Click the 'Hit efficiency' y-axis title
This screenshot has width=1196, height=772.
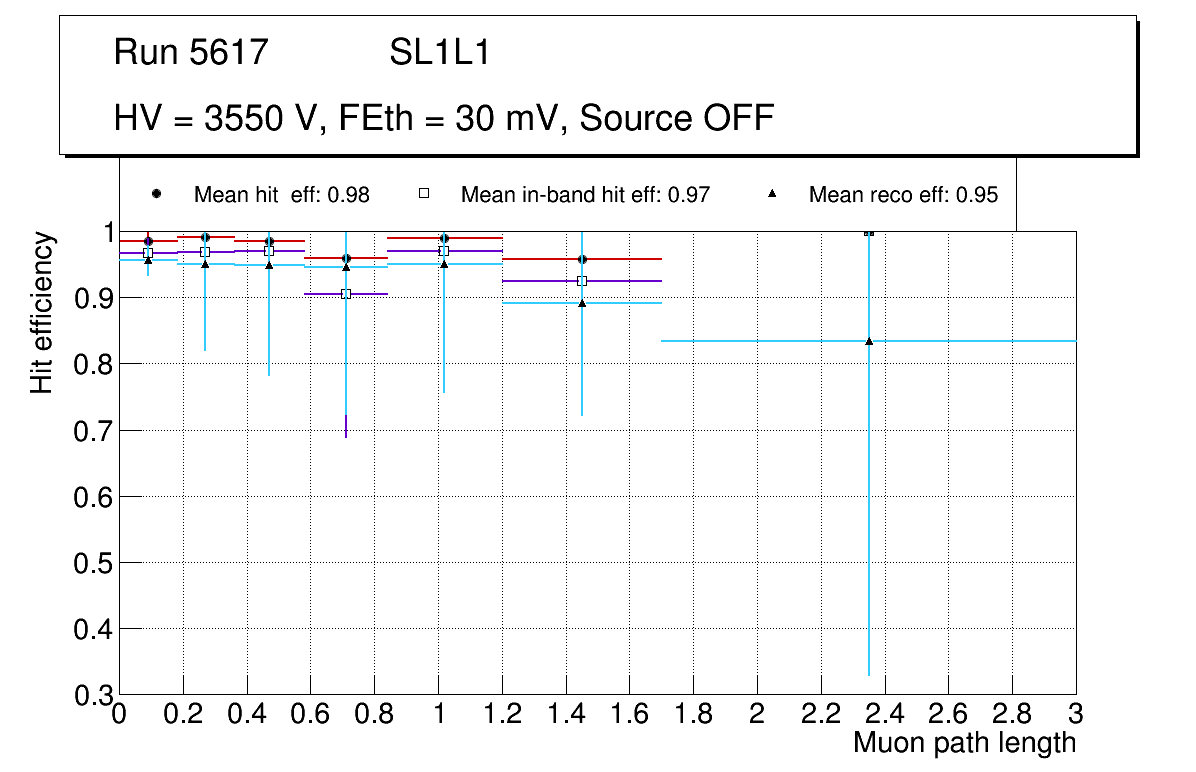(42, 312)
